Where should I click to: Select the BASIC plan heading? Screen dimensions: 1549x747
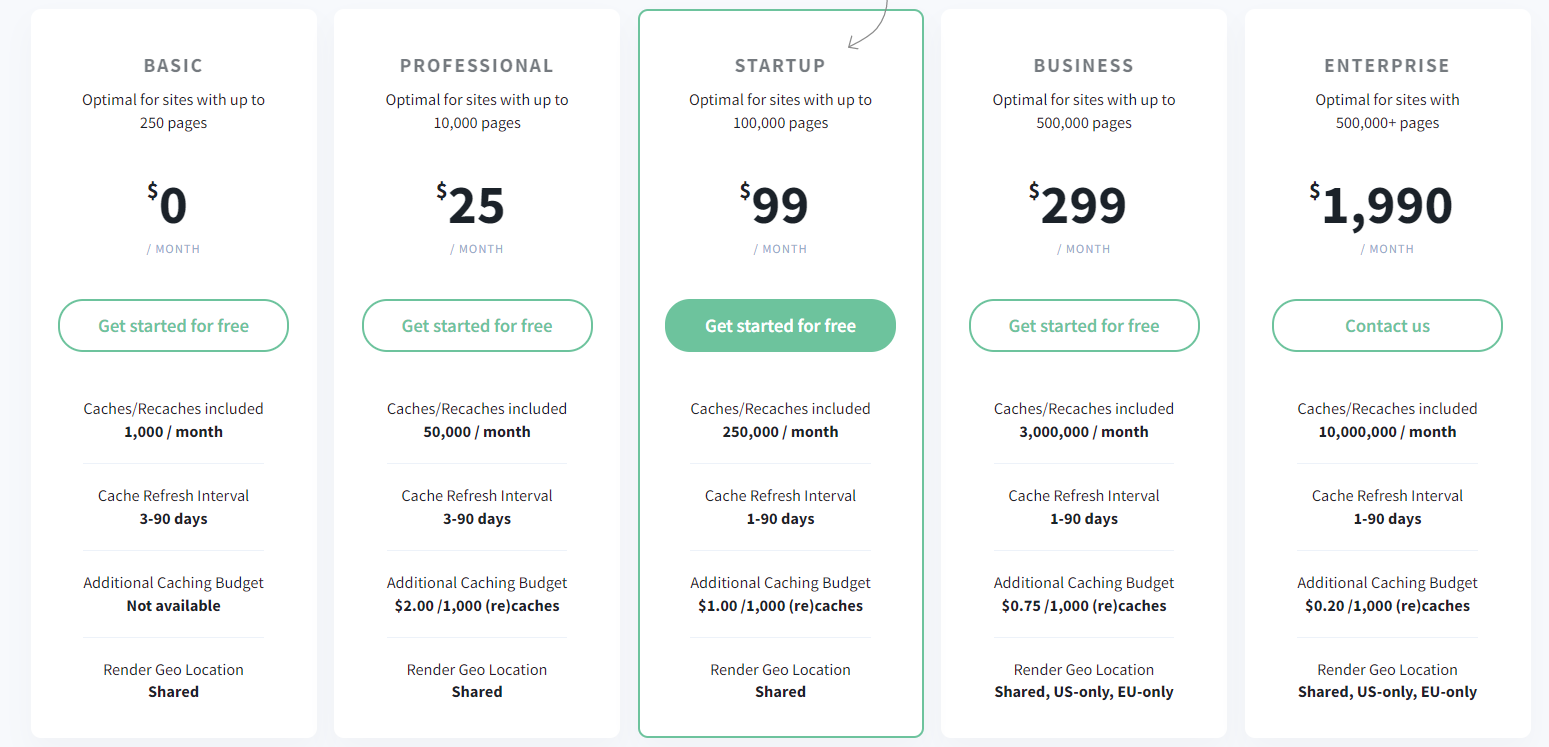point(173,66)
